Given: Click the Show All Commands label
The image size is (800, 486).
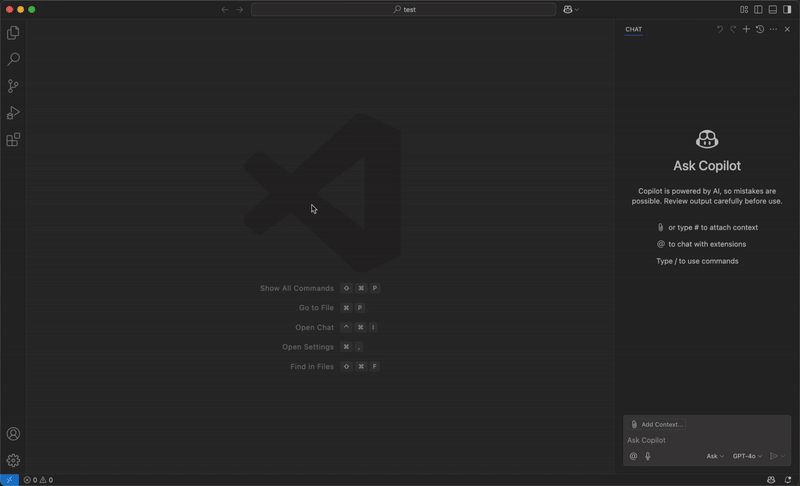Looking at the screenshot, I should [296, 288].
